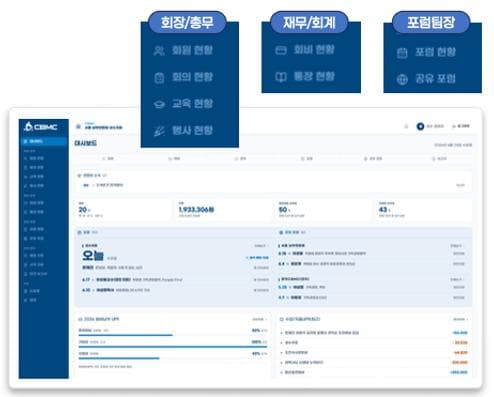Click the 회비 현황 card icon

(281, 50)
